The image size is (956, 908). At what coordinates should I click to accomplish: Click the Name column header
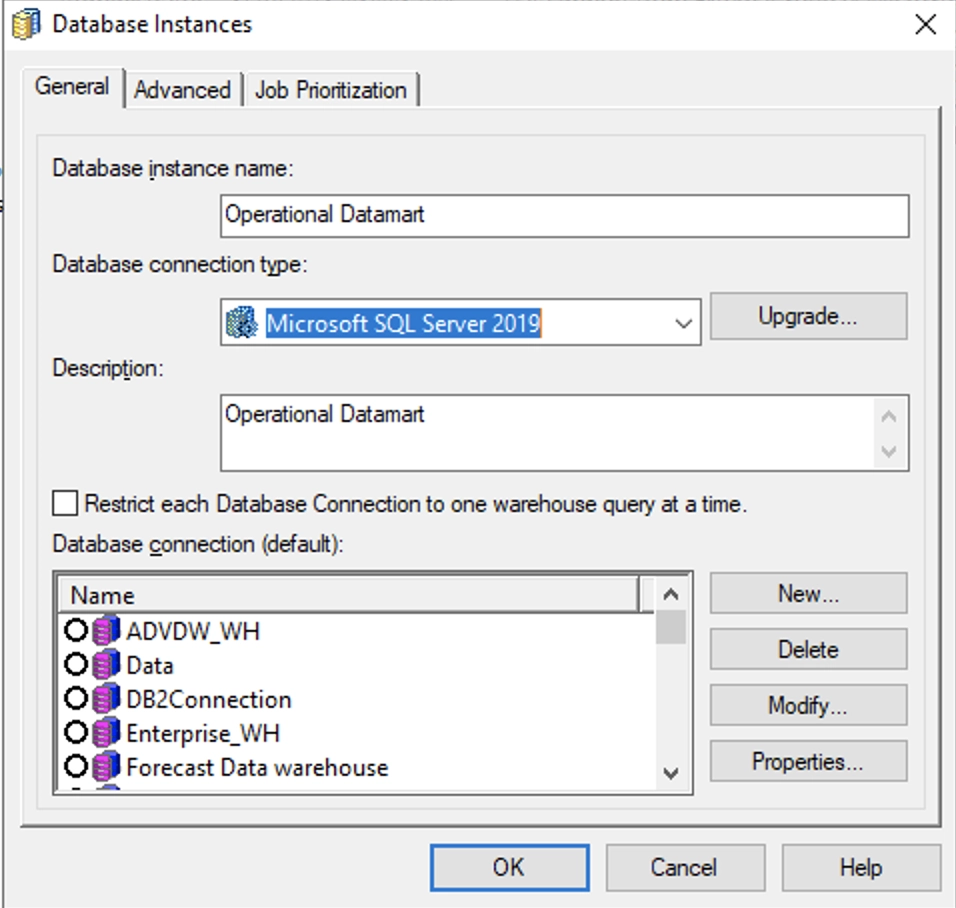pyautogui.click(x=348, y=596)
